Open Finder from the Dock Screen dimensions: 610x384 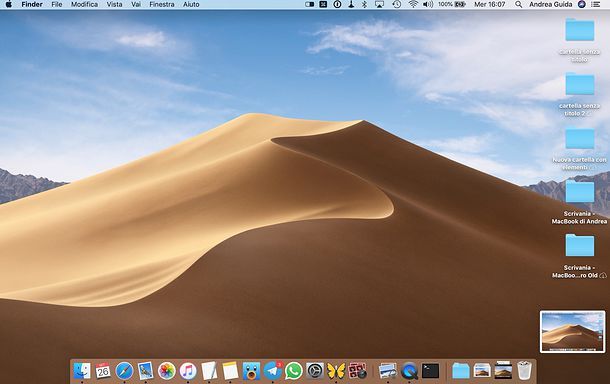coord(82,371)
